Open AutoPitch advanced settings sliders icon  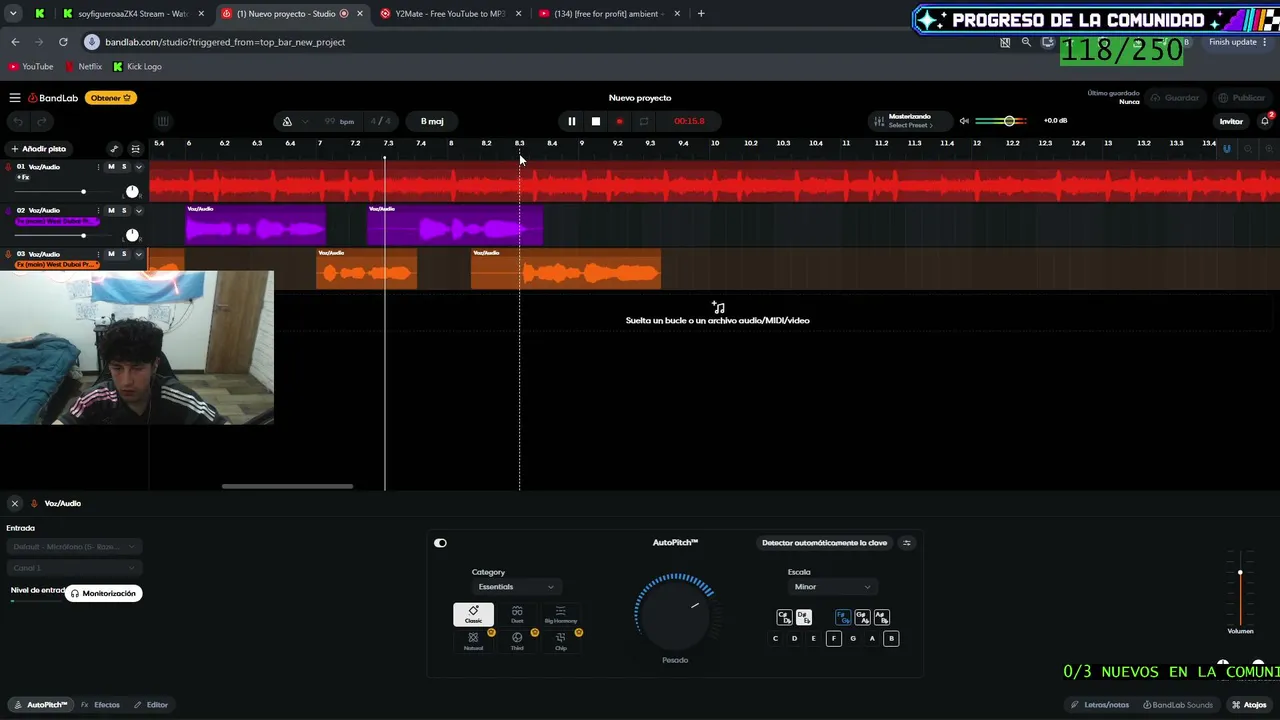click(x=907, y=543)
